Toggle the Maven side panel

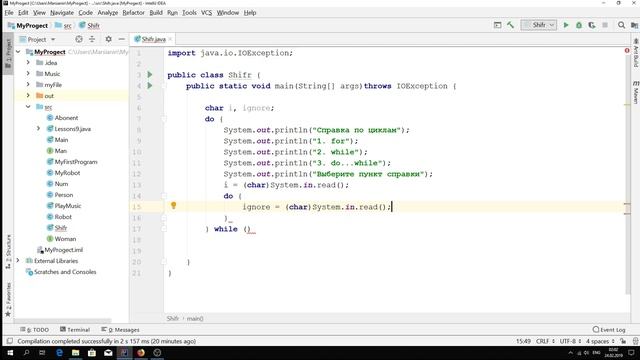coord(636,92)
